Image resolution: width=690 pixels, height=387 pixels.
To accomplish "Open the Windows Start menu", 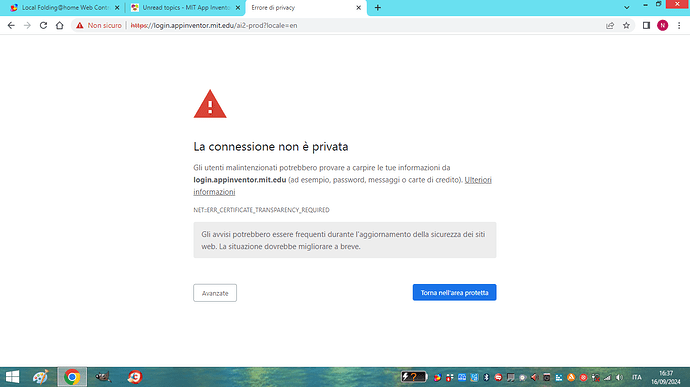I will click(x=12, y=377).
